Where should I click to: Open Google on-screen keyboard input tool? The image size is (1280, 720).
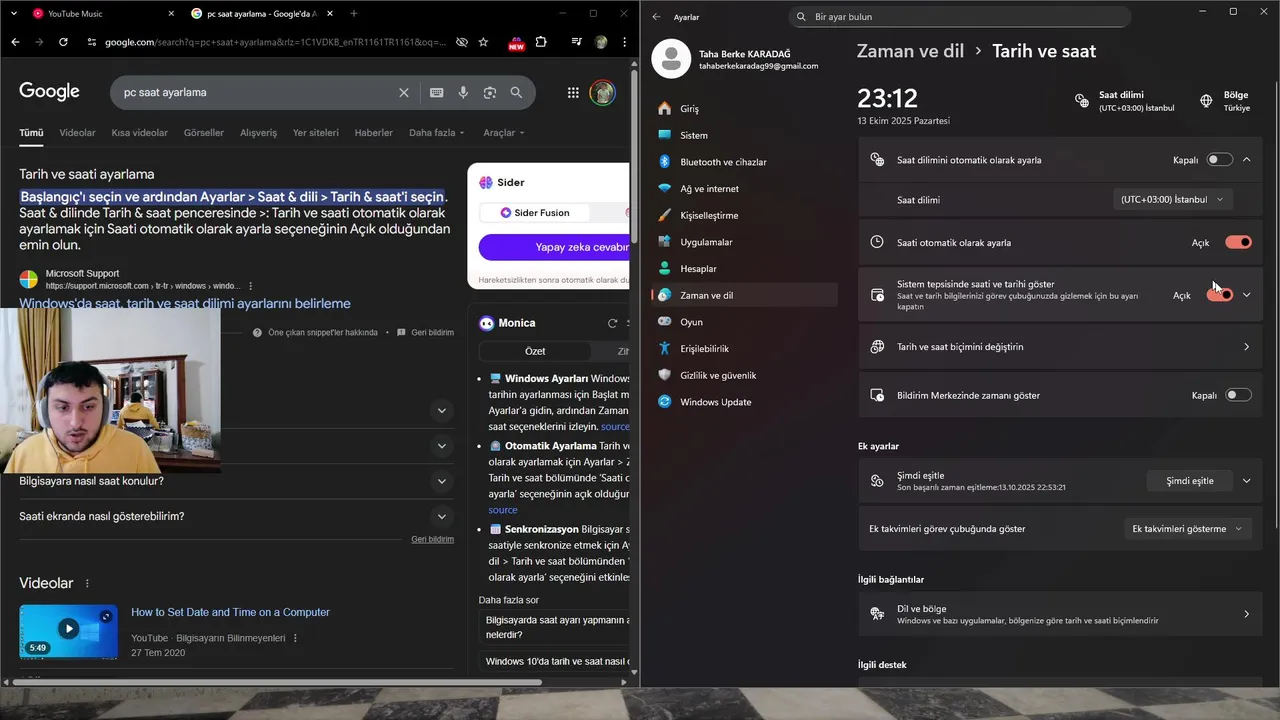[x=437, y=92]
